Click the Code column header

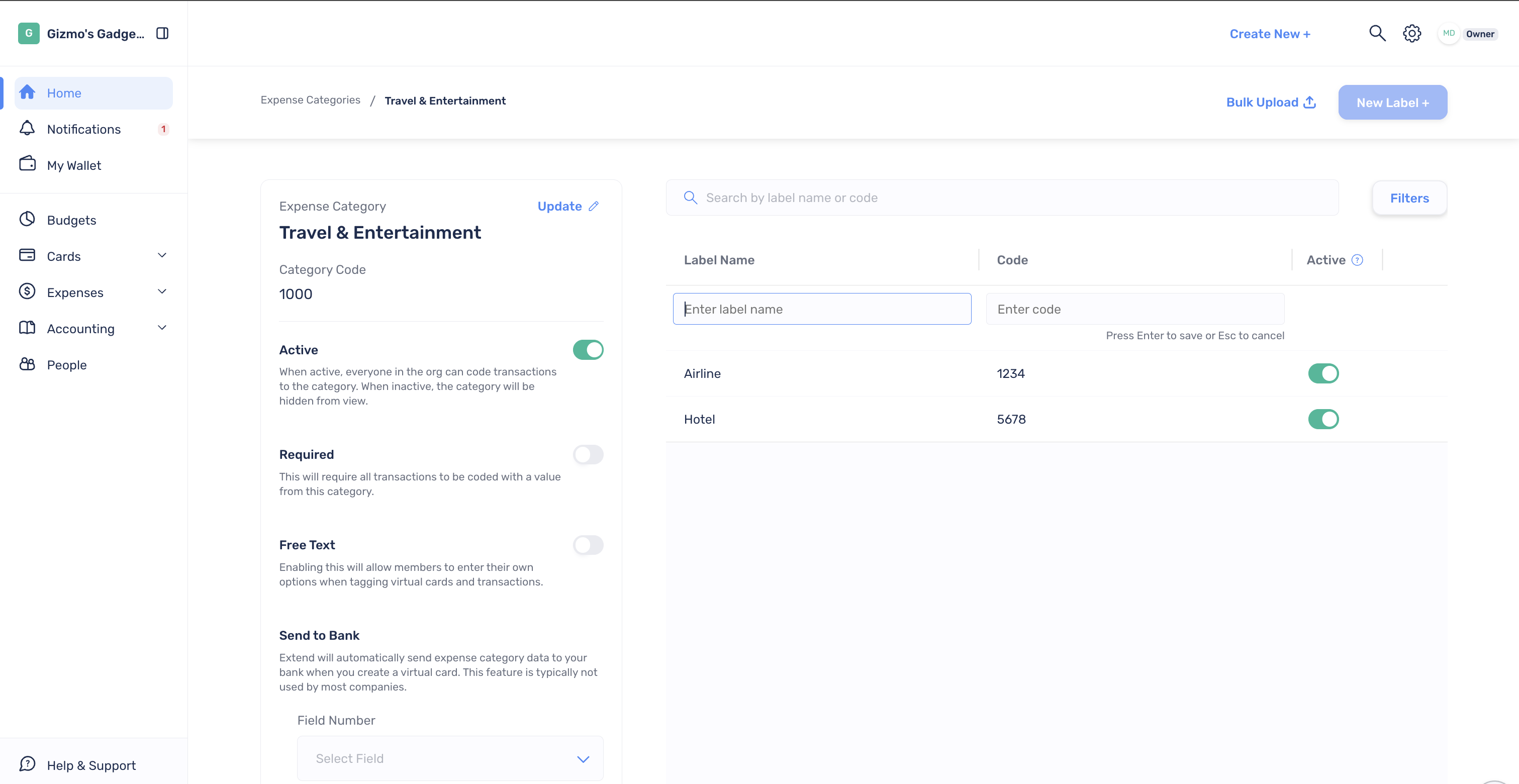[1012, 260]
